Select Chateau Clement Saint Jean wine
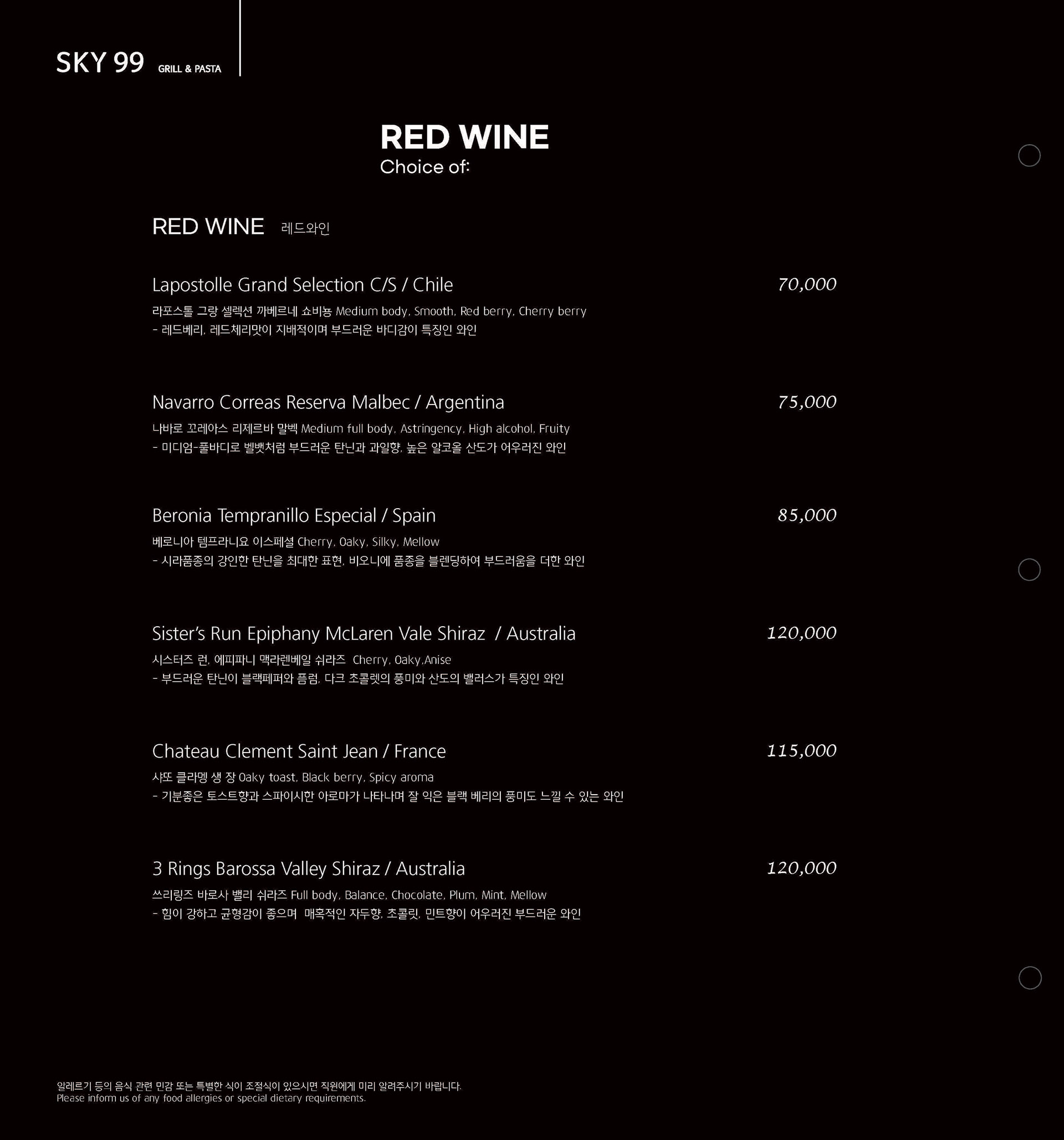This screenshot has height=1140, width=1064. [299, 751]
